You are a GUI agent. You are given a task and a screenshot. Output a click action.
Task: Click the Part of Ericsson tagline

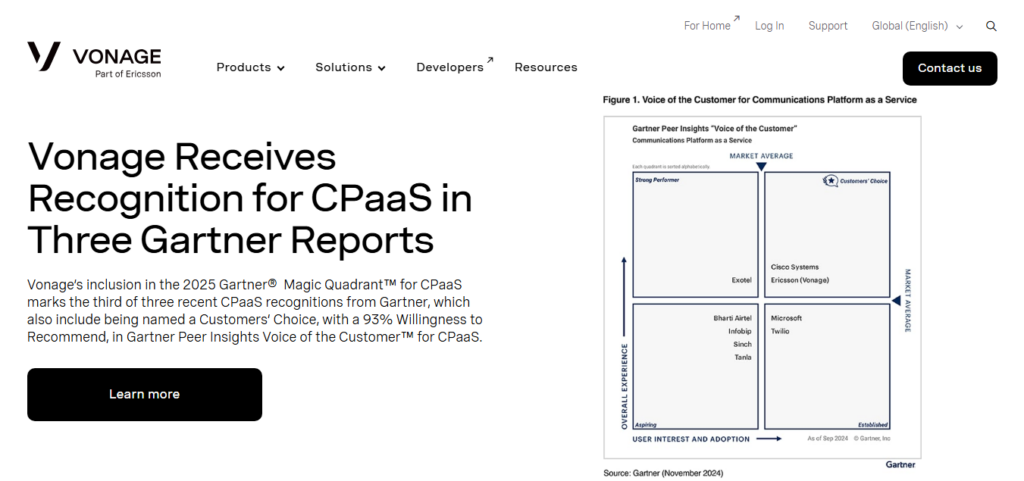point(128,74)
